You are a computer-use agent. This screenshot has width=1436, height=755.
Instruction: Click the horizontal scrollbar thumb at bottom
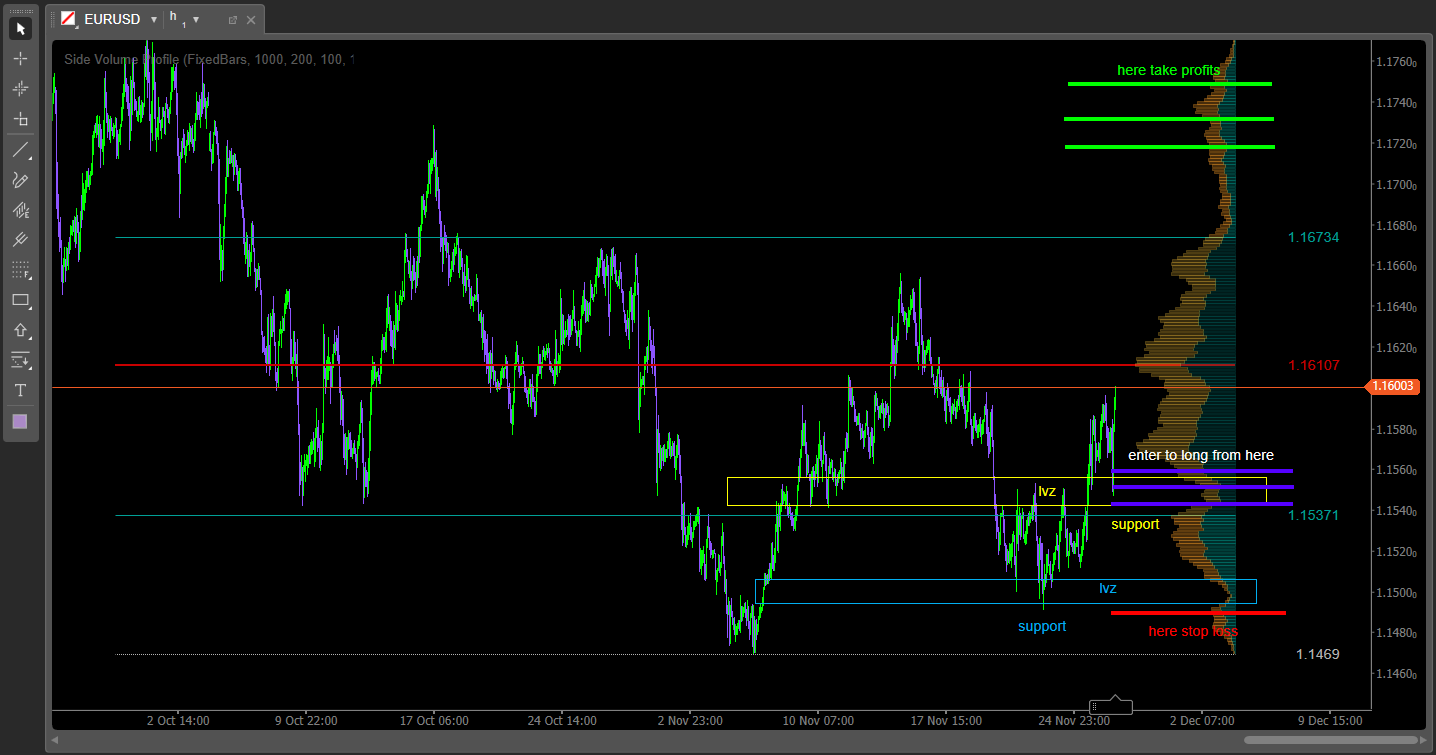click(x=1331, y=740)
